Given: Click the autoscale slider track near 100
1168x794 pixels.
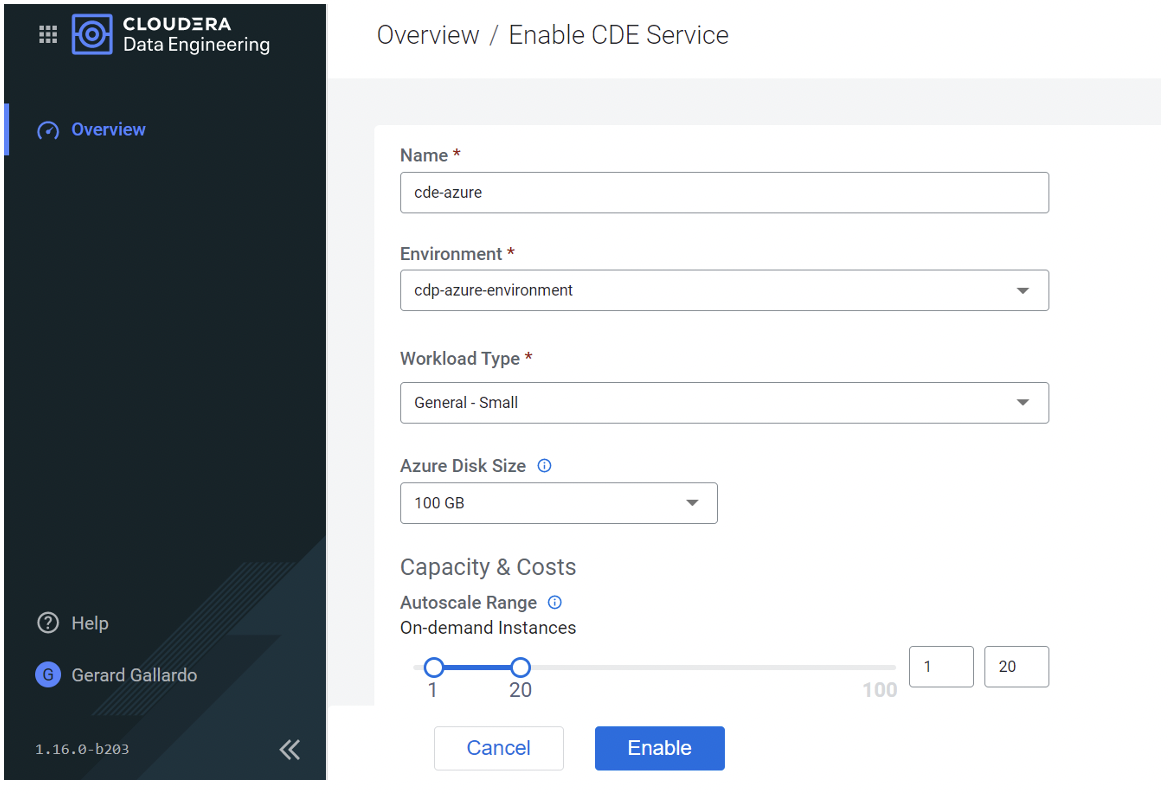Looking at the screenshot, I should (880, 667).
